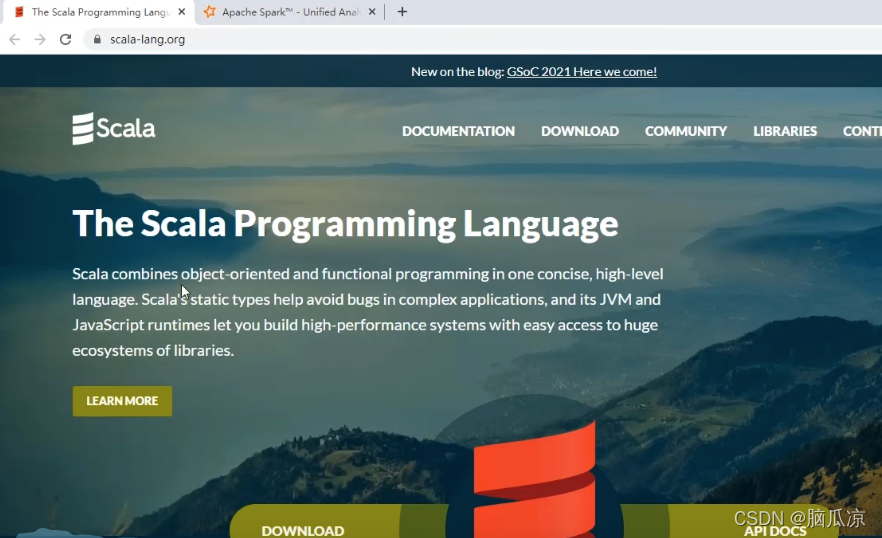Click the LEARN MORE button
This screenshot has width=882, height=538.
point(122,401)
